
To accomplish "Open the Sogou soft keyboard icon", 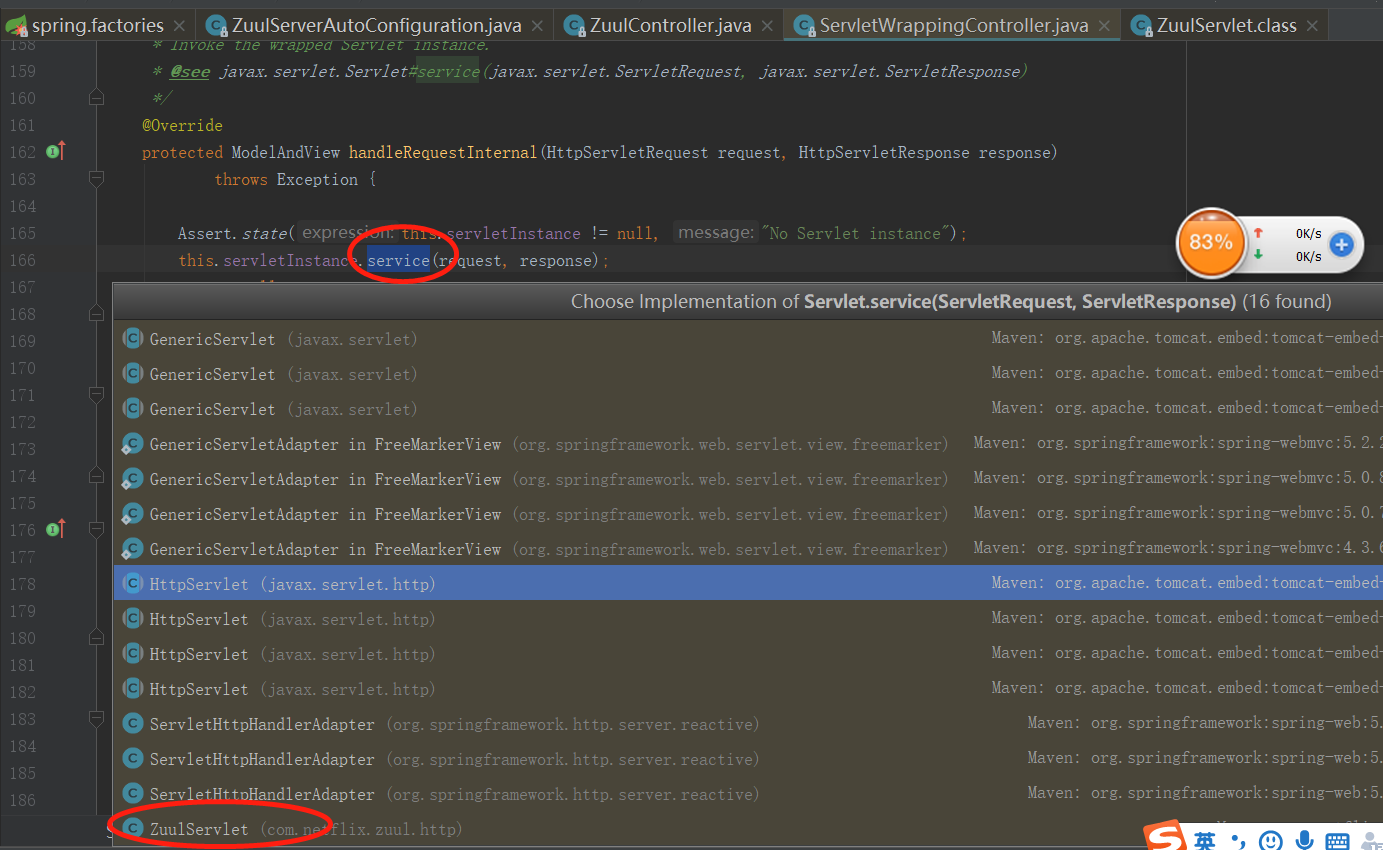I will tap(1337, 841).
